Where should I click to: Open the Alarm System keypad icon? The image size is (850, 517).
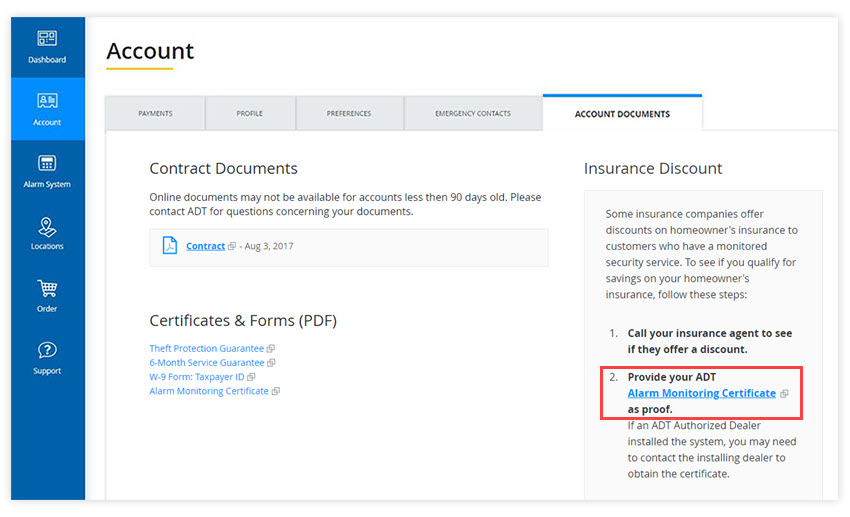(x=47, y=163)
